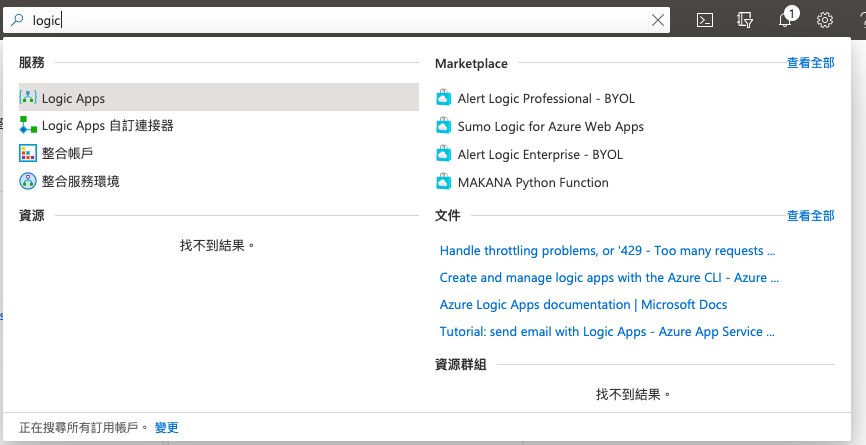Image resolution: width=866 pixels, height=445 pixels.
Task: Click the 整合帳戶 service icon
Action: point(28,153)
